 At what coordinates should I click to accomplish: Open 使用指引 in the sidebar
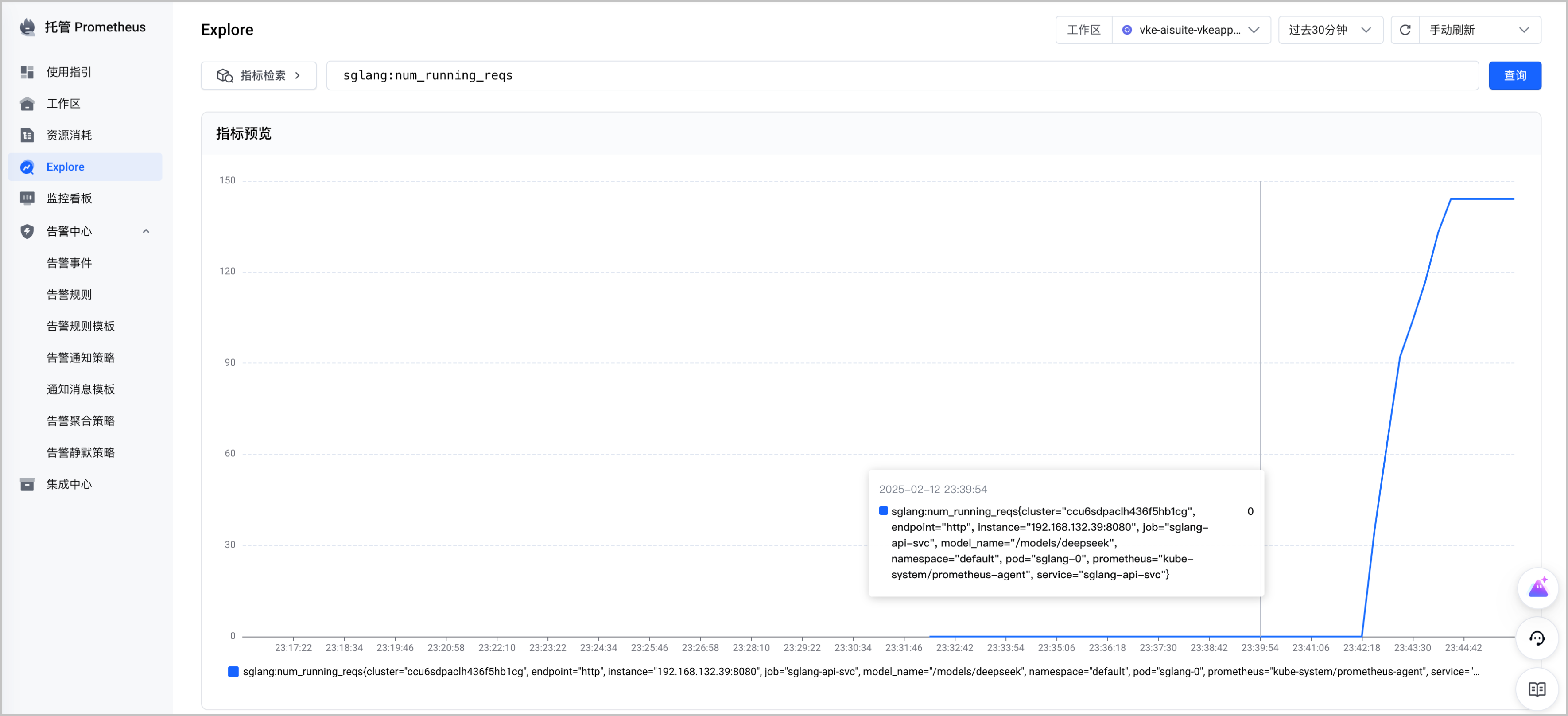point(85,72)
